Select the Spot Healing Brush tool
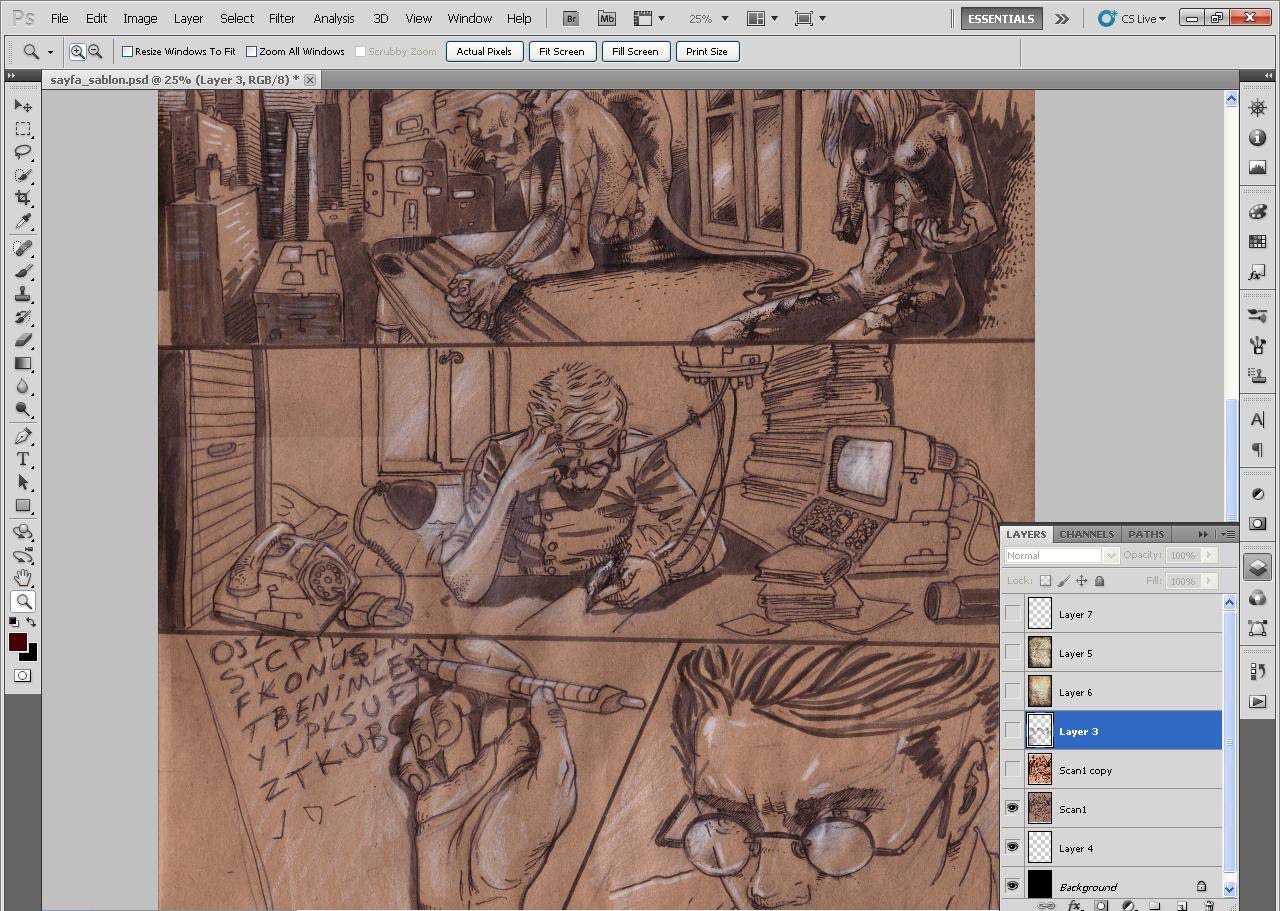 23,248
